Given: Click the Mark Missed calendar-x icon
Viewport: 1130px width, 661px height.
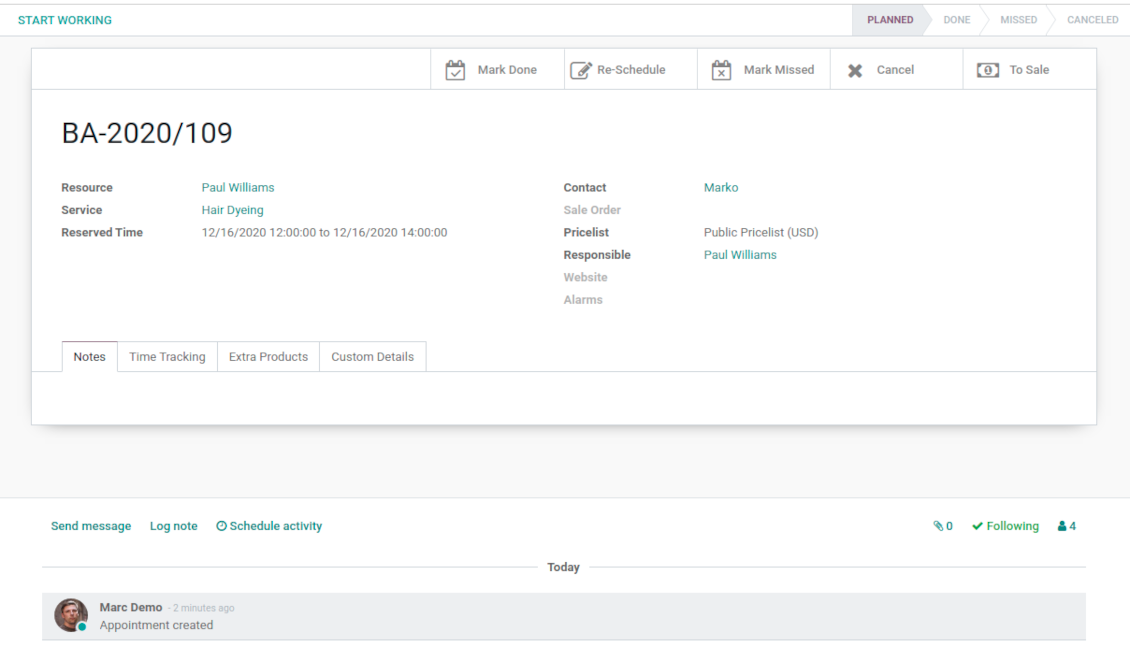Looking at the screenshot, I should [721, 70].
